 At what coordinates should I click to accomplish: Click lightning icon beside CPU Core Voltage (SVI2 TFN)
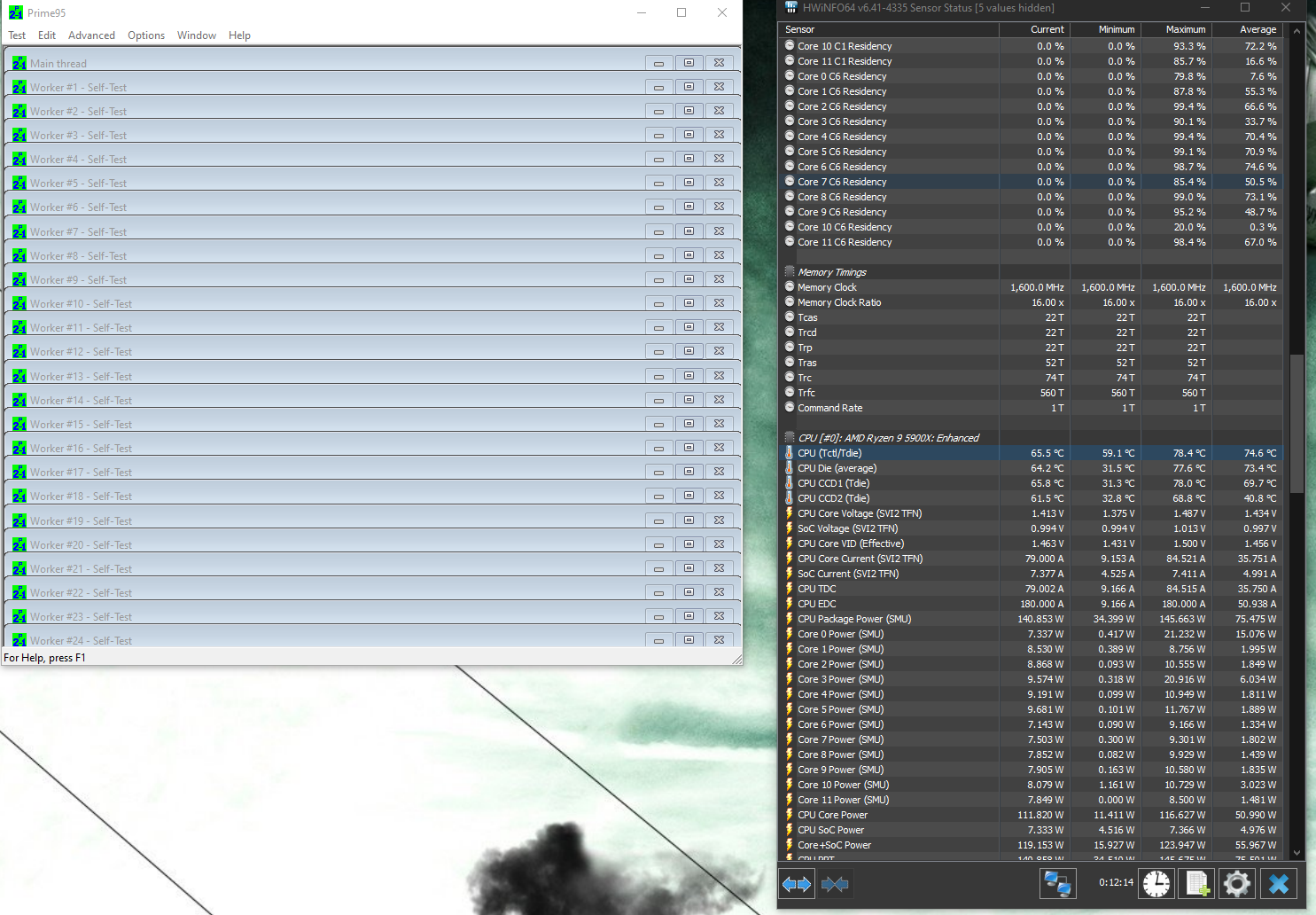click(789, 513)
